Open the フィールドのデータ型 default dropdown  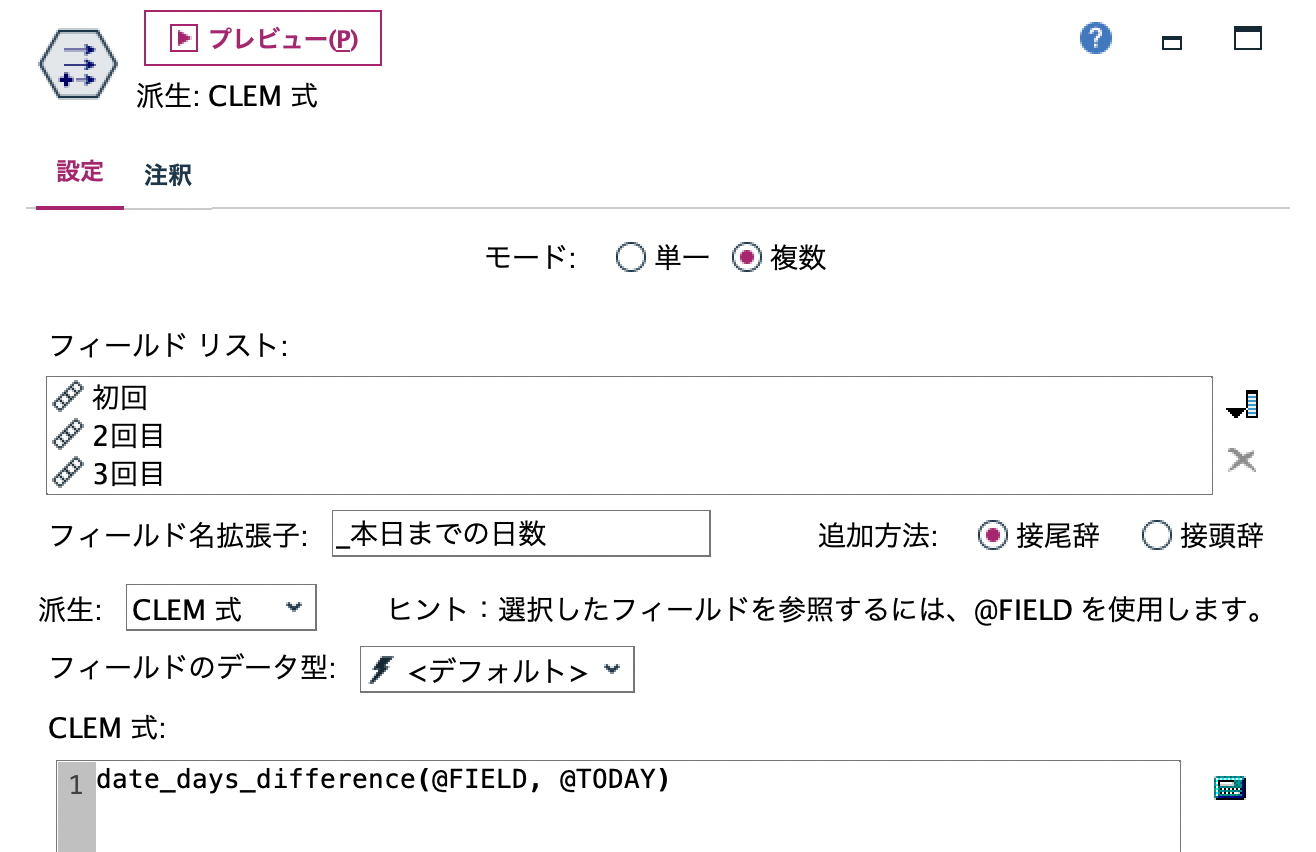[495, 669]
